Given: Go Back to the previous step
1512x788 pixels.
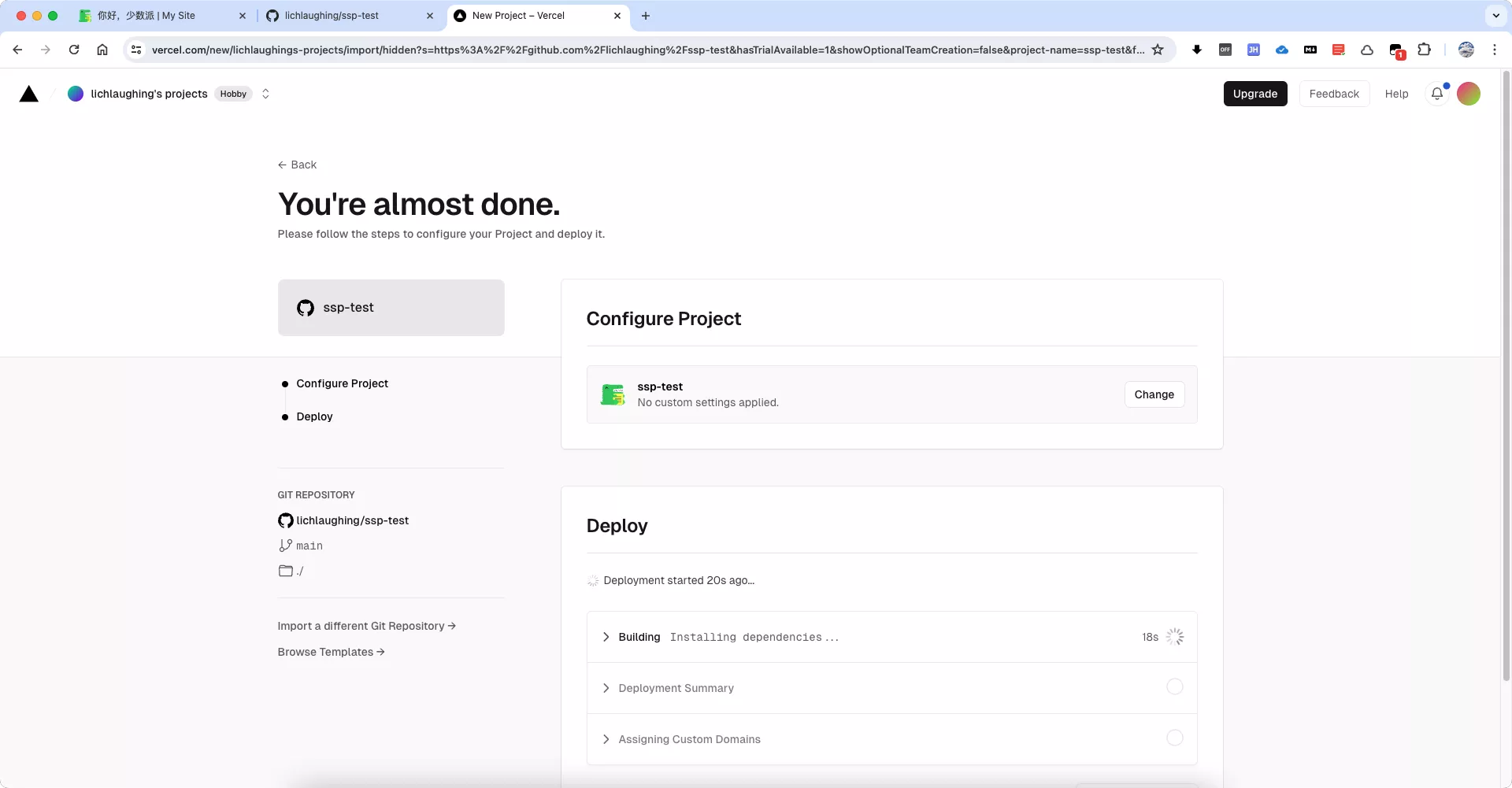Looking at the screenshot, I should click(297, 165).
